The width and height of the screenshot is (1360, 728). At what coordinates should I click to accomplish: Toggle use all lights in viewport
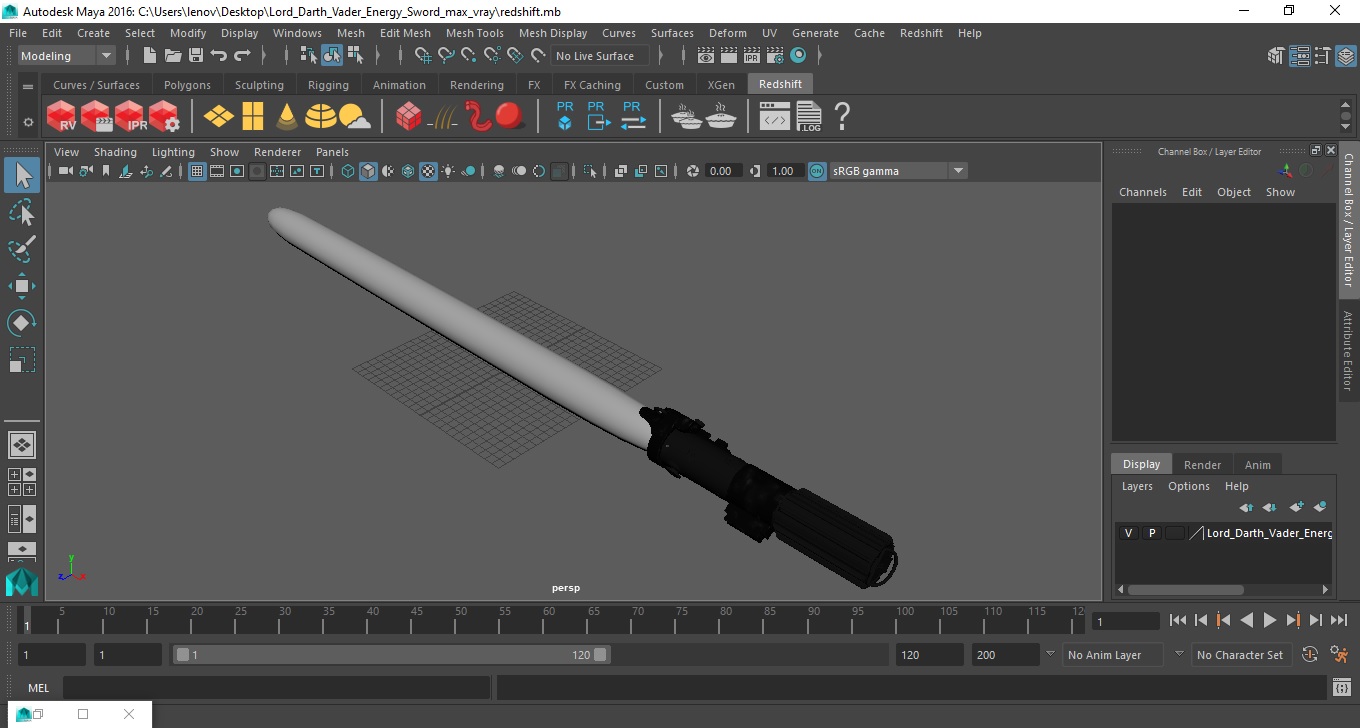tap(448, 171)
